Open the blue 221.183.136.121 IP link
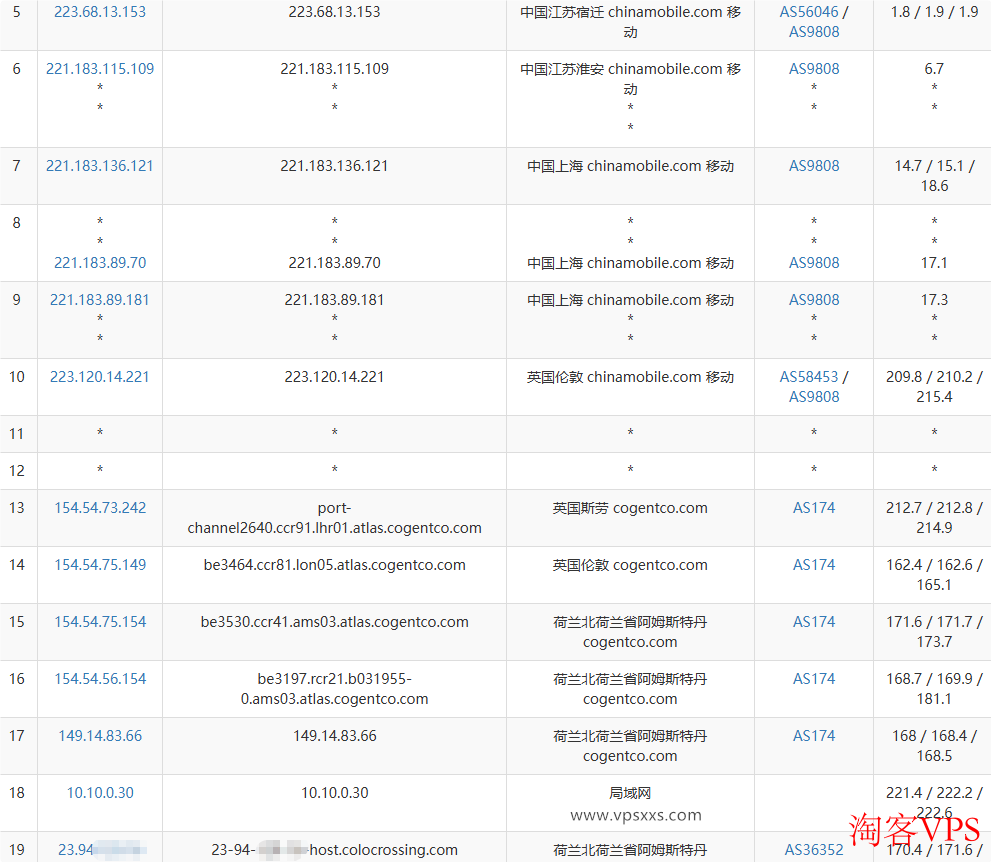 pyautogui.click(x=100, y=166)
